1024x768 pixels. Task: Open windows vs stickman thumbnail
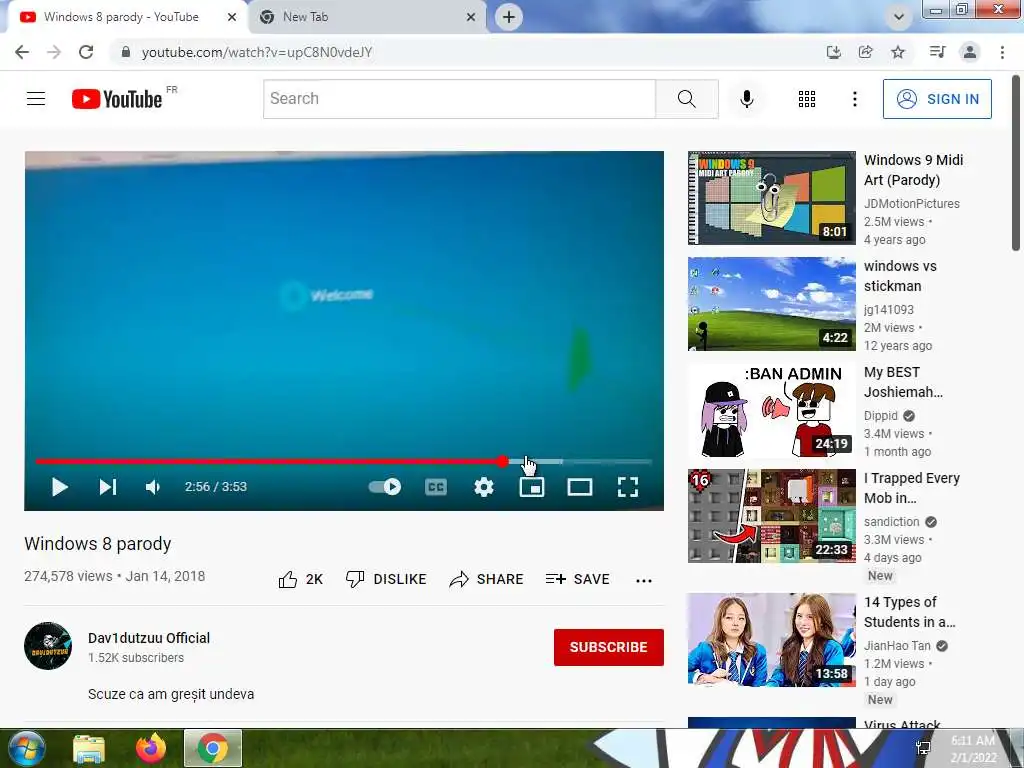[x=771, y=304]
